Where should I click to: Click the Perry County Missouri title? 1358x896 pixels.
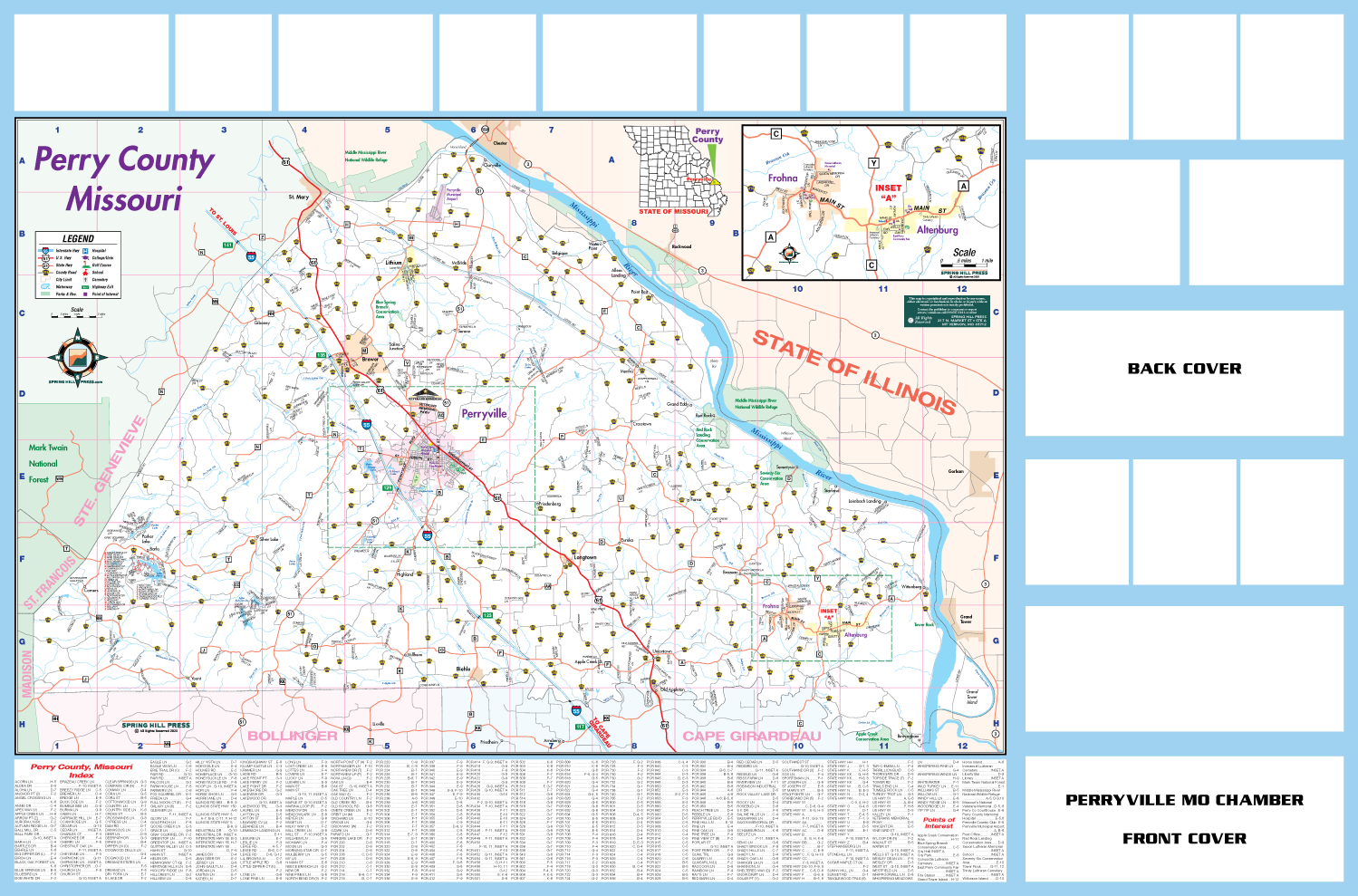(x=124, y=178)
